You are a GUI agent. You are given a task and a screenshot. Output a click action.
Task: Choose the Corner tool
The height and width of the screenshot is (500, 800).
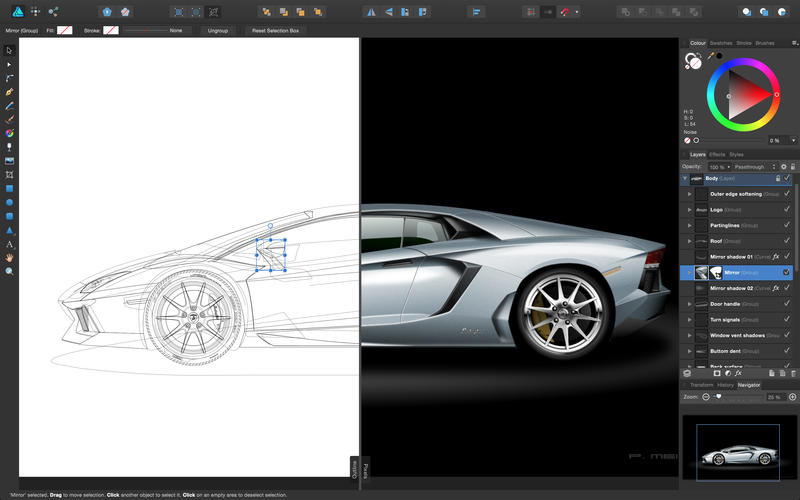9,78
